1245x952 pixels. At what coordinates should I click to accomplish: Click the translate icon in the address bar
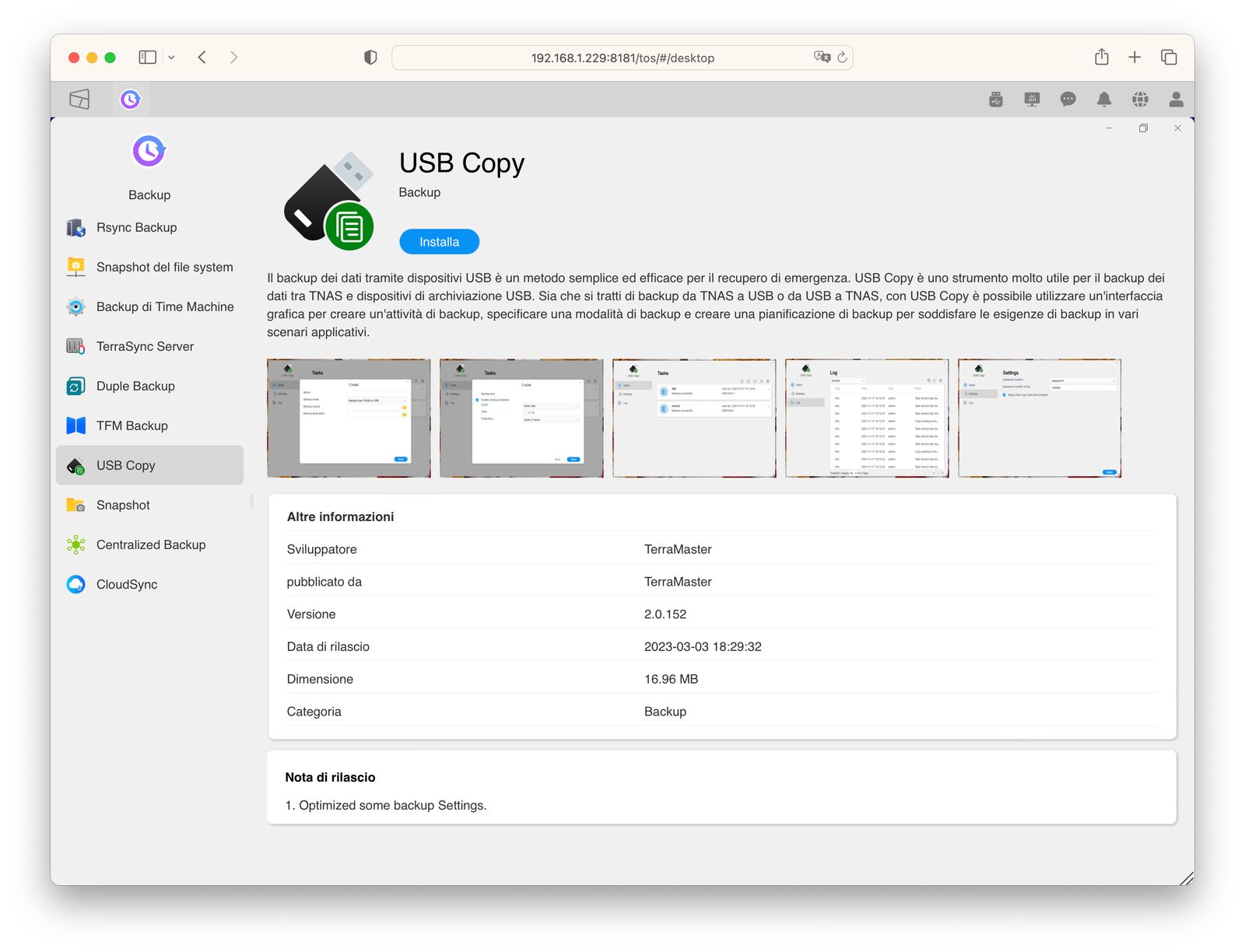pos(822,58)
